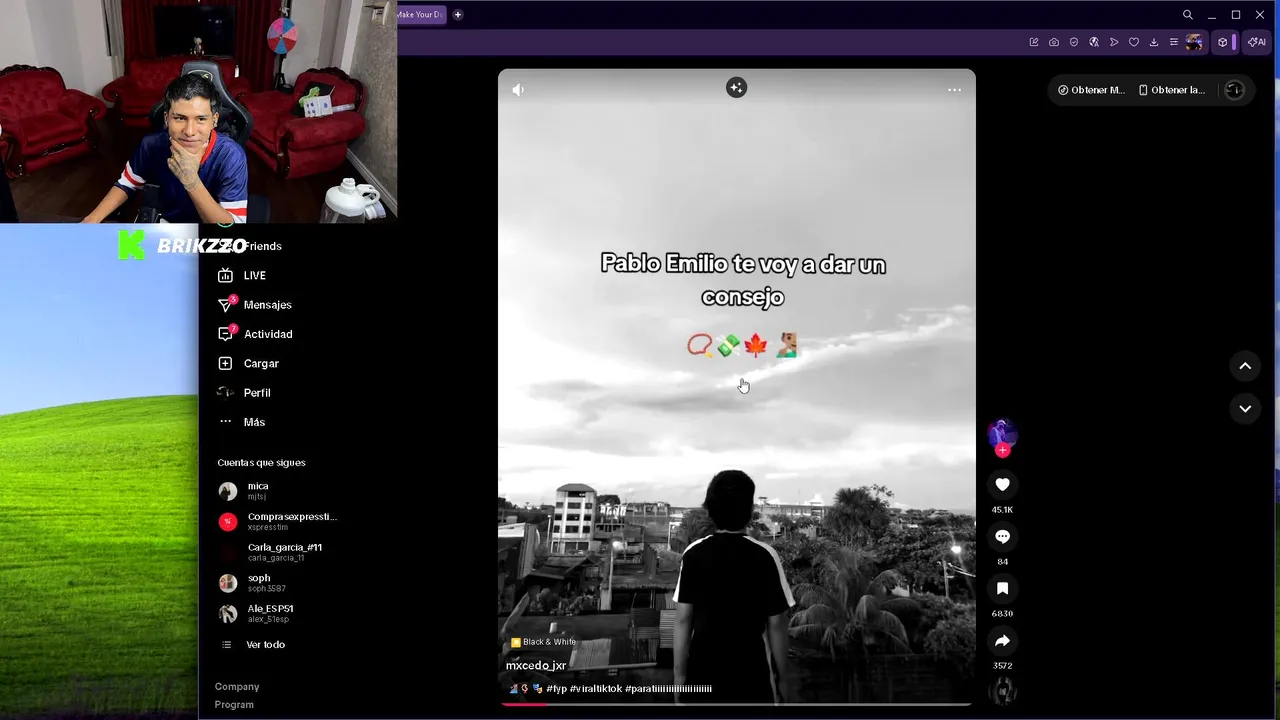This screenshot has height=720, width=1280.
Task: Seek using the red video progress bar
Action: (736, 704)
